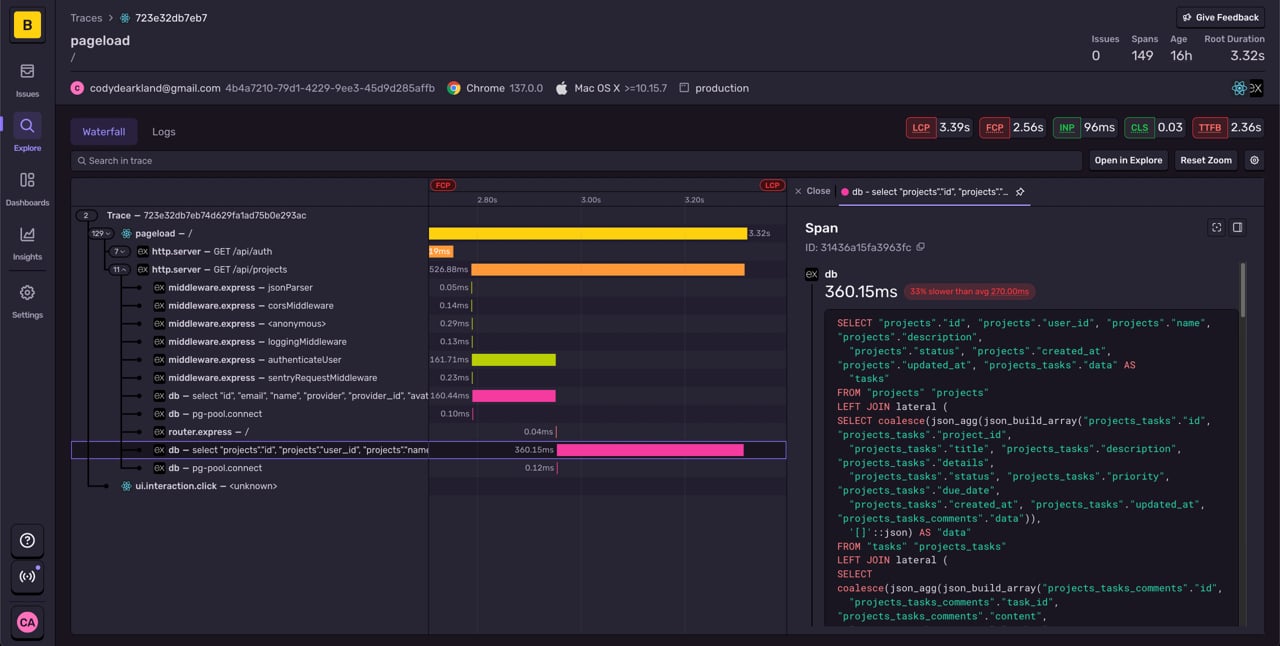Click the Open in Explore button

pos(1128,160)
